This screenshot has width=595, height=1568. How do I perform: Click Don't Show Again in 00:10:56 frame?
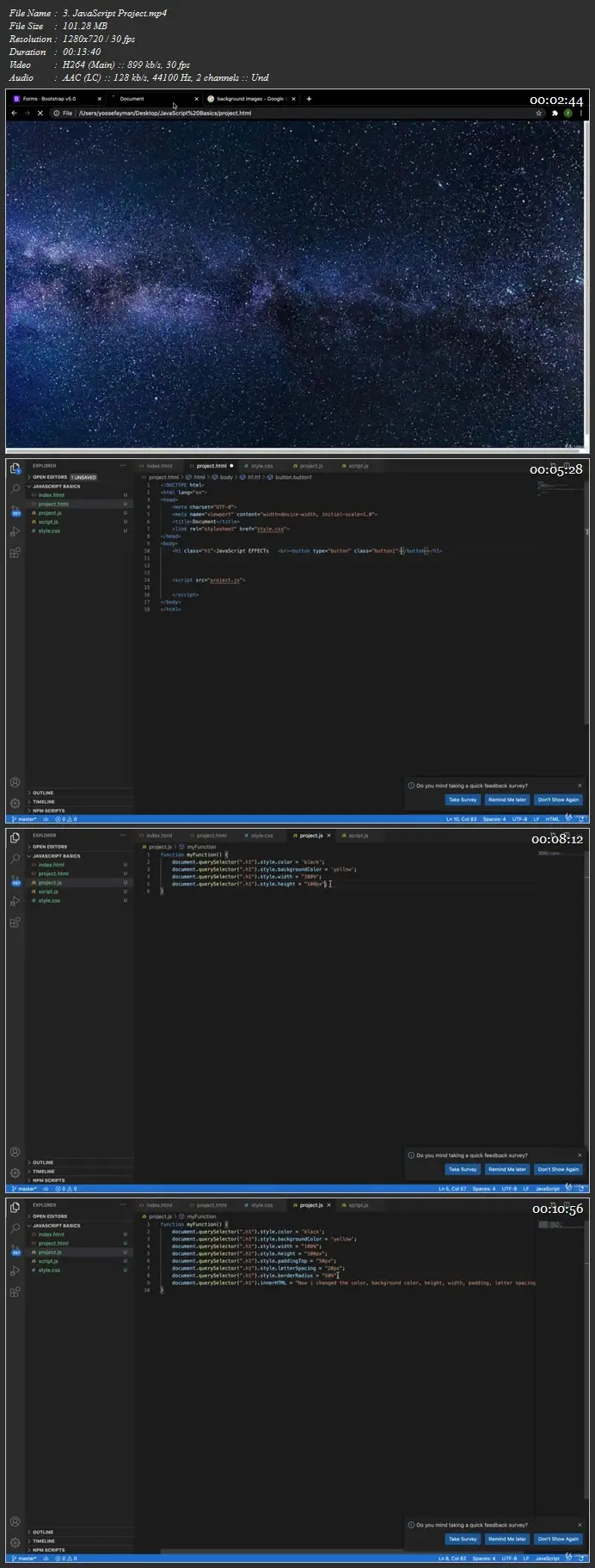(x=558, y=1539)
